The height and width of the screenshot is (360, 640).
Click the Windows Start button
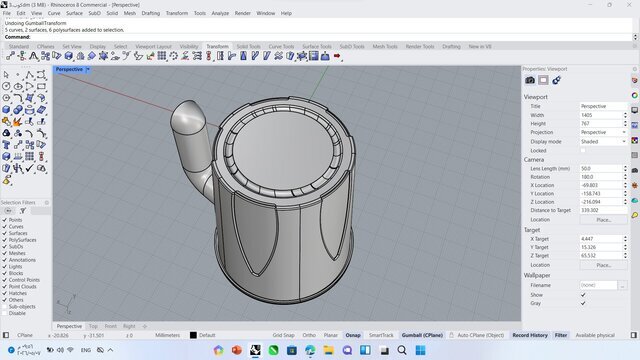point(420,350)
